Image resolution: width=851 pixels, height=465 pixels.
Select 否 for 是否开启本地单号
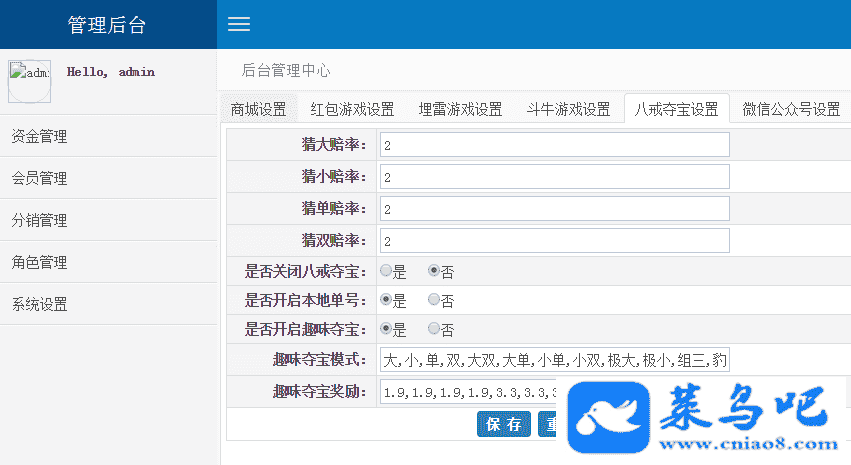(434, 300)
